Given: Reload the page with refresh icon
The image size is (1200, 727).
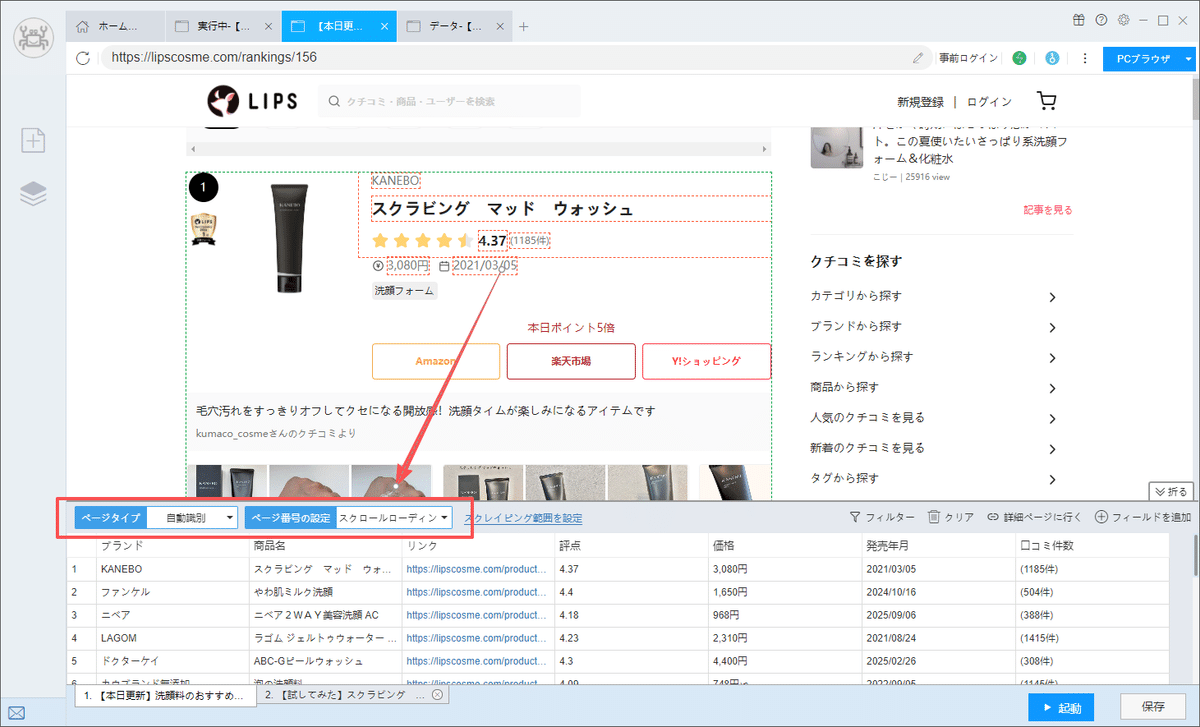Looking at the screenshot, I should [83, 58].
